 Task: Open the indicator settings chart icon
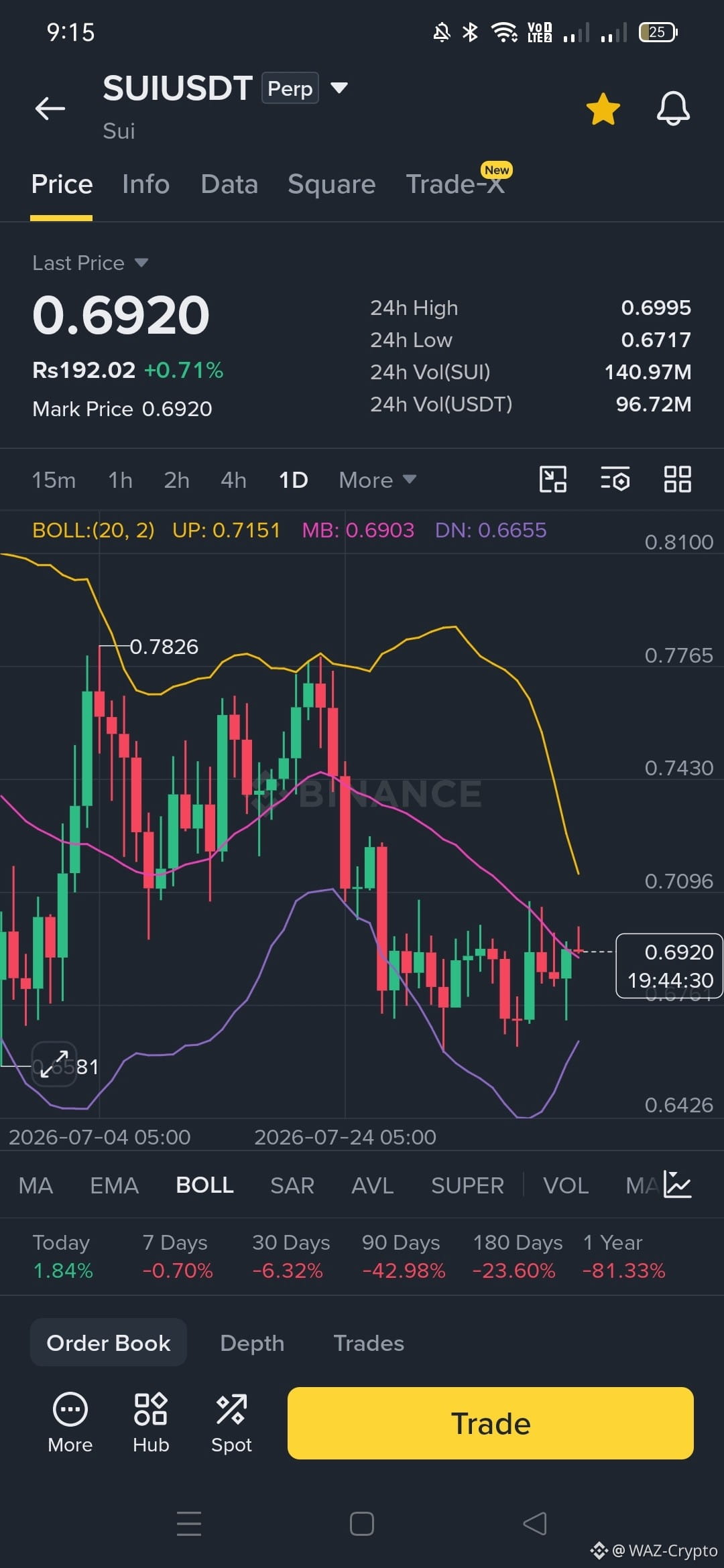pyautogui.click(x=677, y=1184)
